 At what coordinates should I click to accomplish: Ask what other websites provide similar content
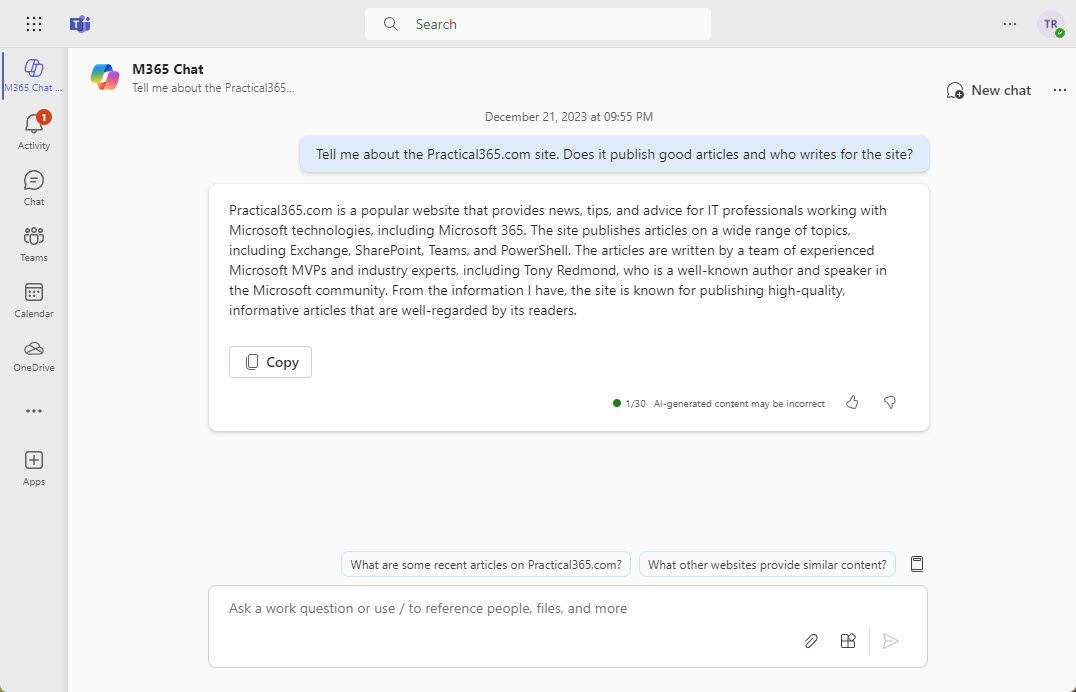point(767,563)
